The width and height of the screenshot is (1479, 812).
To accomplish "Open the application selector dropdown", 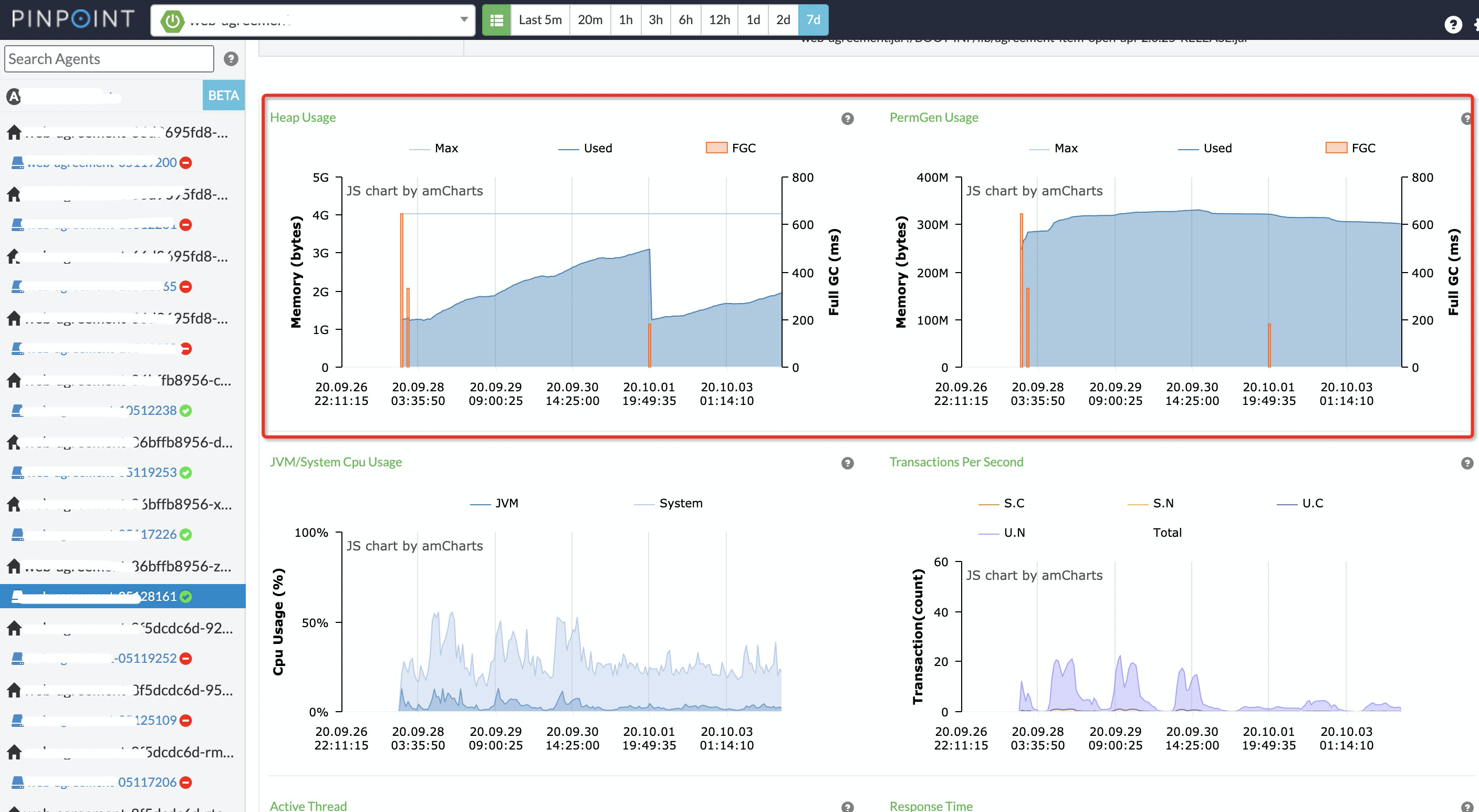I will coord(313,20).
